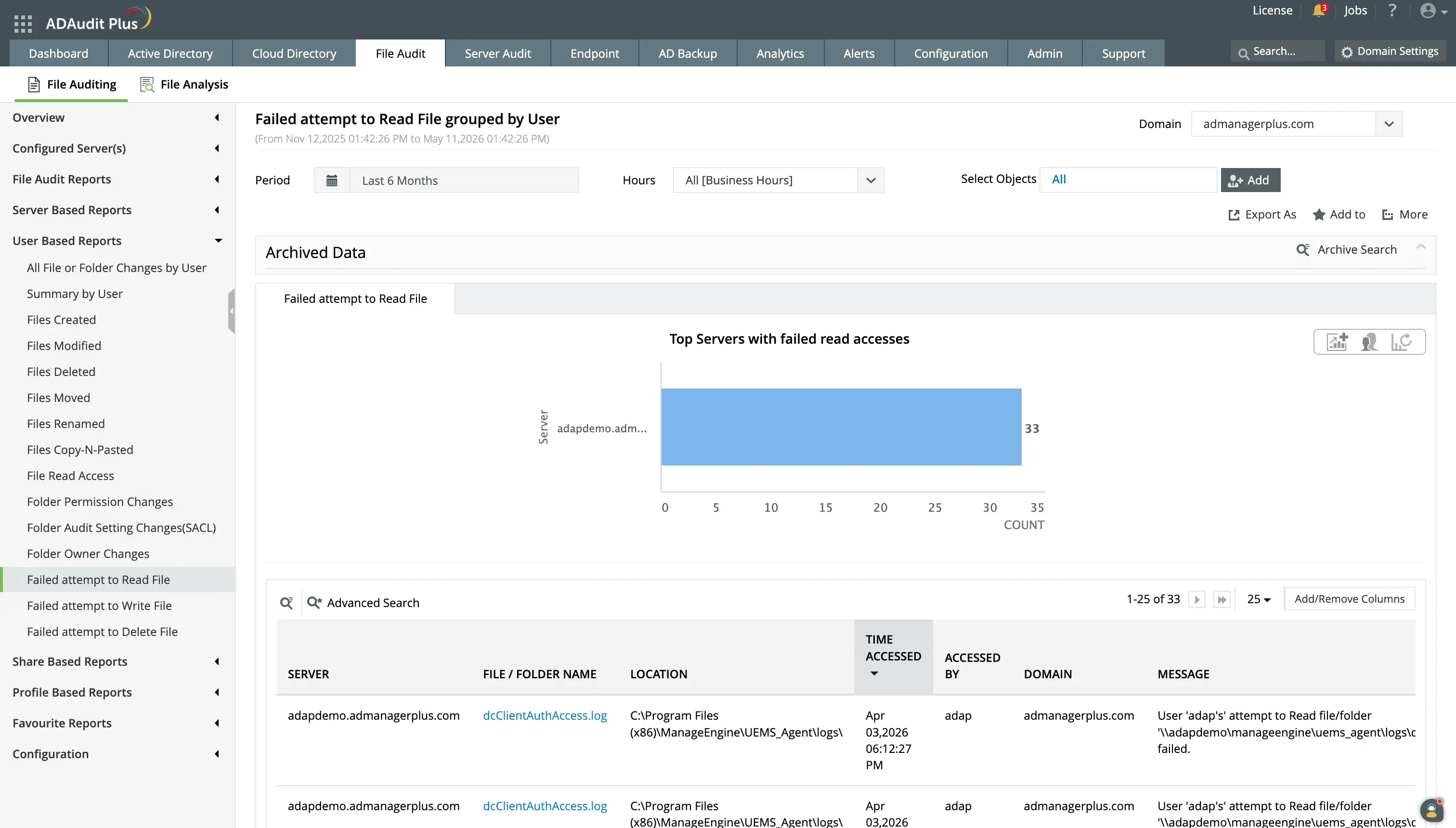Open the user account avatar menu

1433,11
